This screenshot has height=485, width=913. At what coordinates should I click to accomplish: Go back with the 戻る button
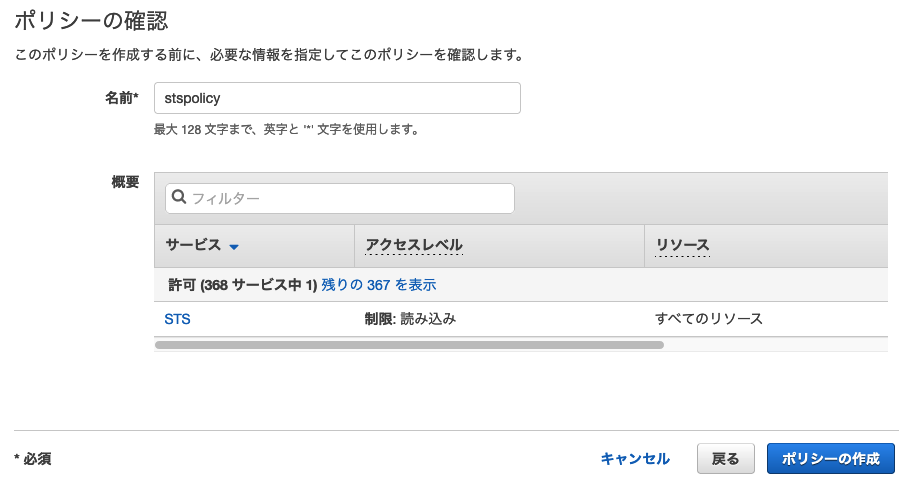coord(725,459)
